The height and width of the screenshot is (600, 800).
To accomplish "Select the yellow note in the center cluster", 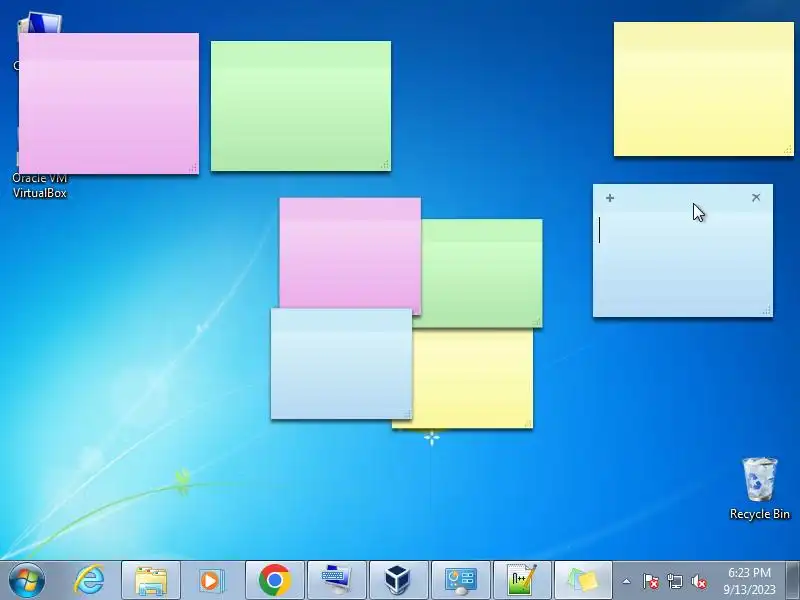I will 473,378.
